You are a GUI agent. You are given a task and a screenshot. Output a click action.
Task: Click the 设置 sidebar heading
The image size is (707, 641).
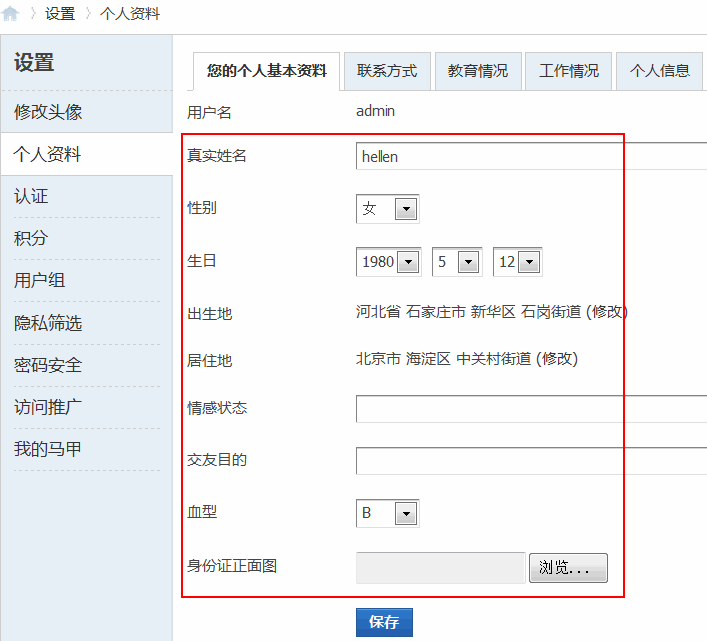[34, 62]
